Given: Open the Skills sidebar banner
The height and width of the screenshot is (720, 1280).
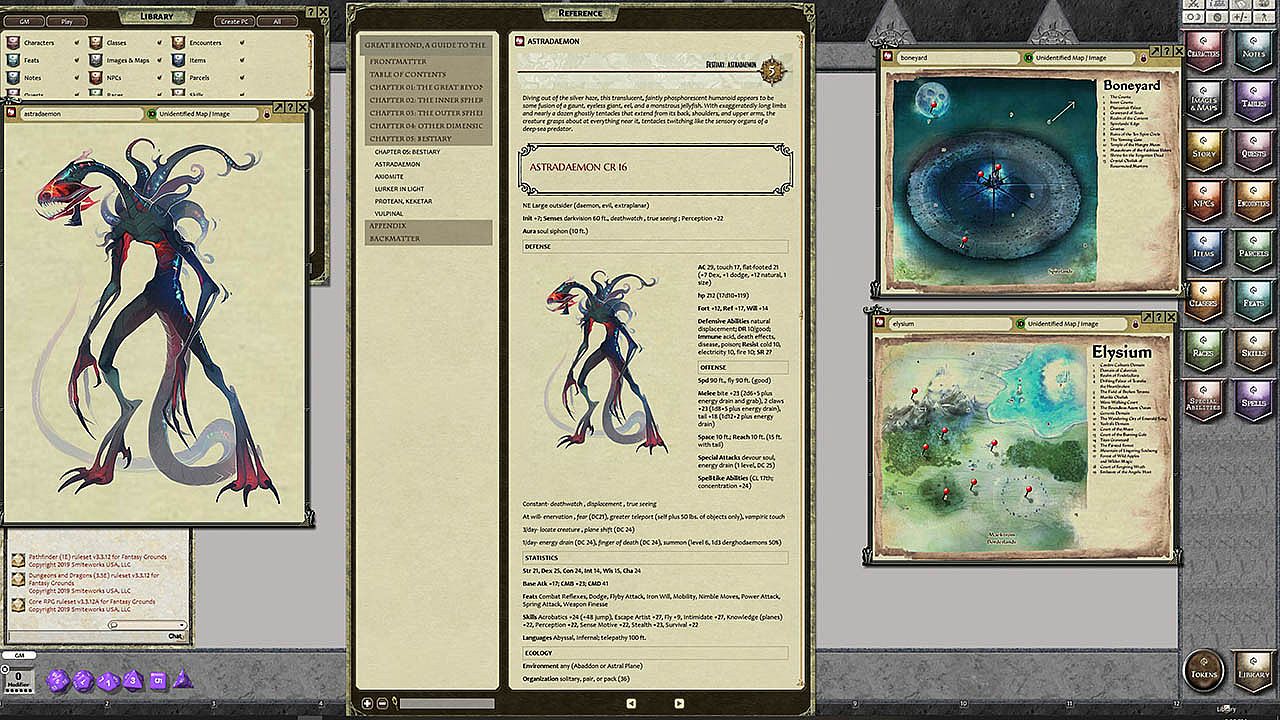Looking at the screenshot, I should [1252, 351].
